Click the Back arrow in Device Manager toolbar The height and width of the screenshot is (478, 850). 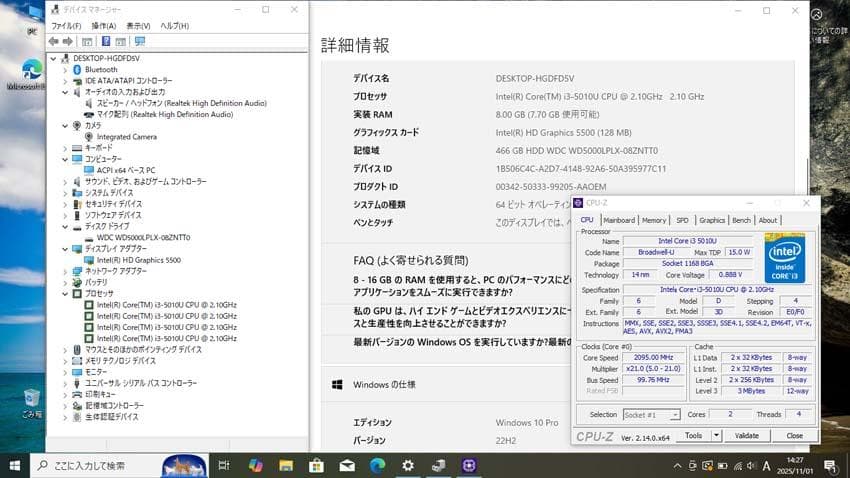pyautogui.click(x=53, y=41)
